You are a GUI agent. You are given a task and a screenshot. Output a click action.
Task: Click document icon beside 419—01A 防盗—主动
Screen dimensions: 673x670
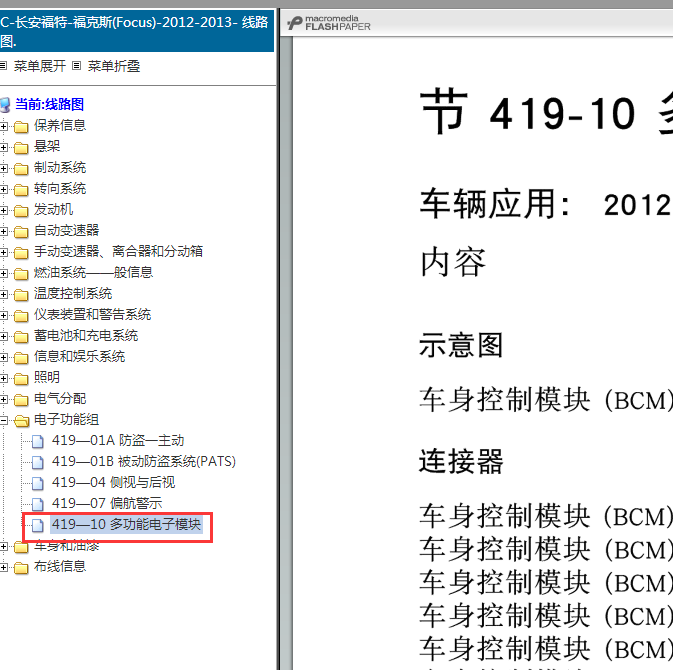point(38,441)
